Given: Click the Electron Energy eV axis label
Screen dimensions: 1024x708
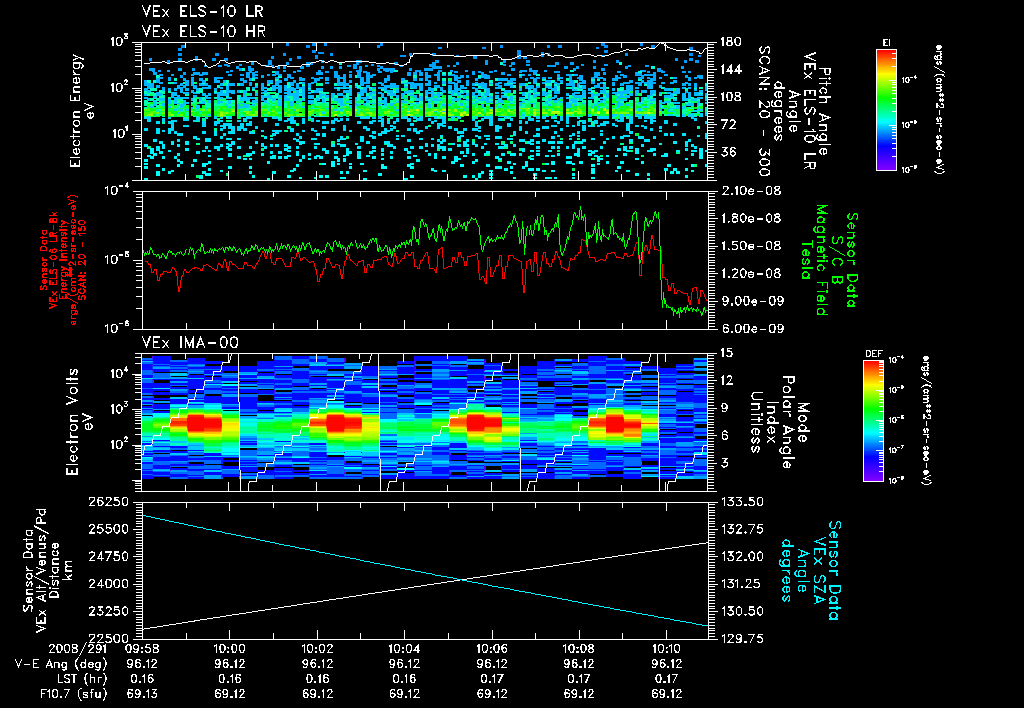Looking at the screenshot, I should pos(83,111).
